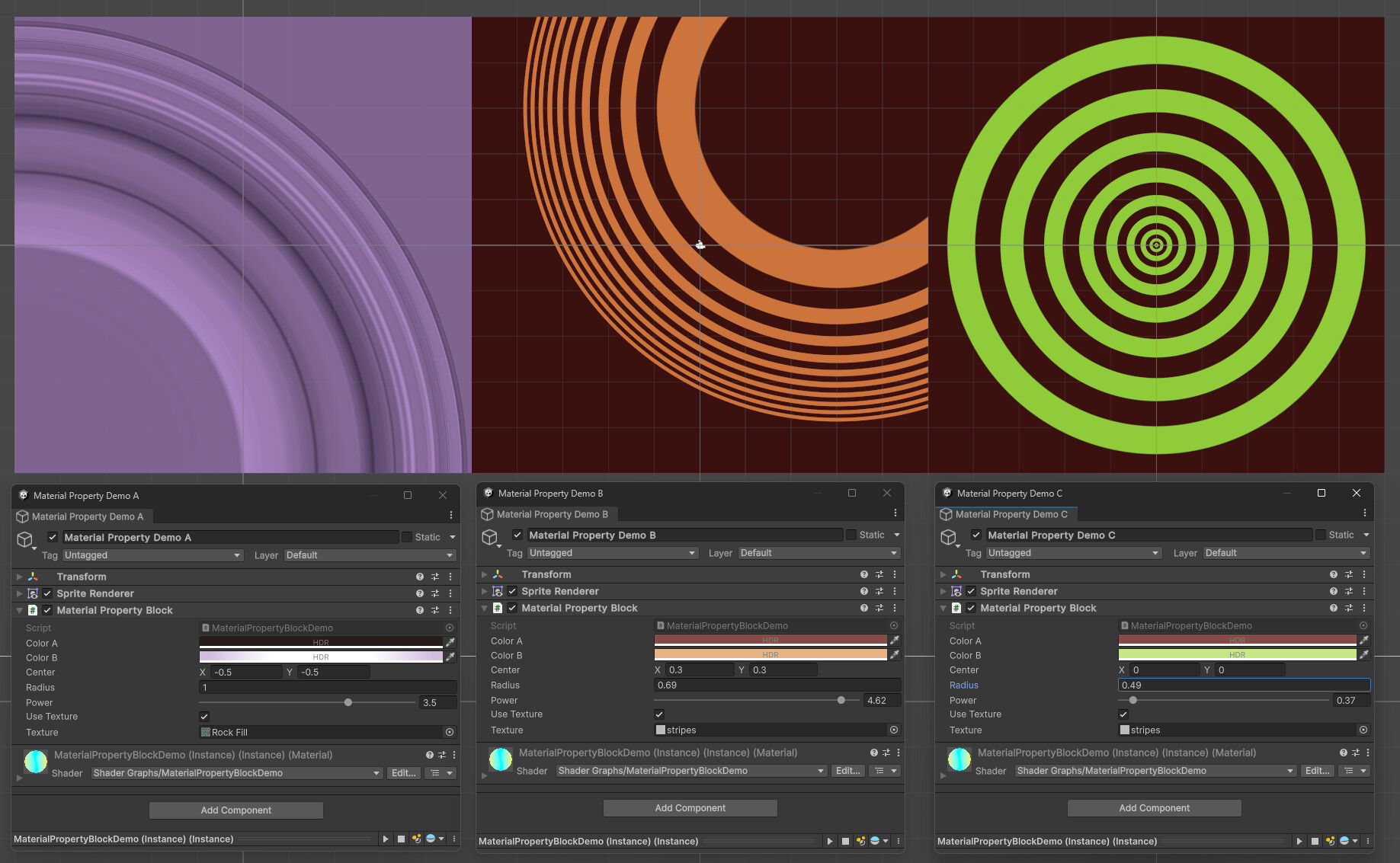Click the preset icon on Demo C's Material Property Block
Viewport: 1400px width, 863px height.
coord(1350,608)
